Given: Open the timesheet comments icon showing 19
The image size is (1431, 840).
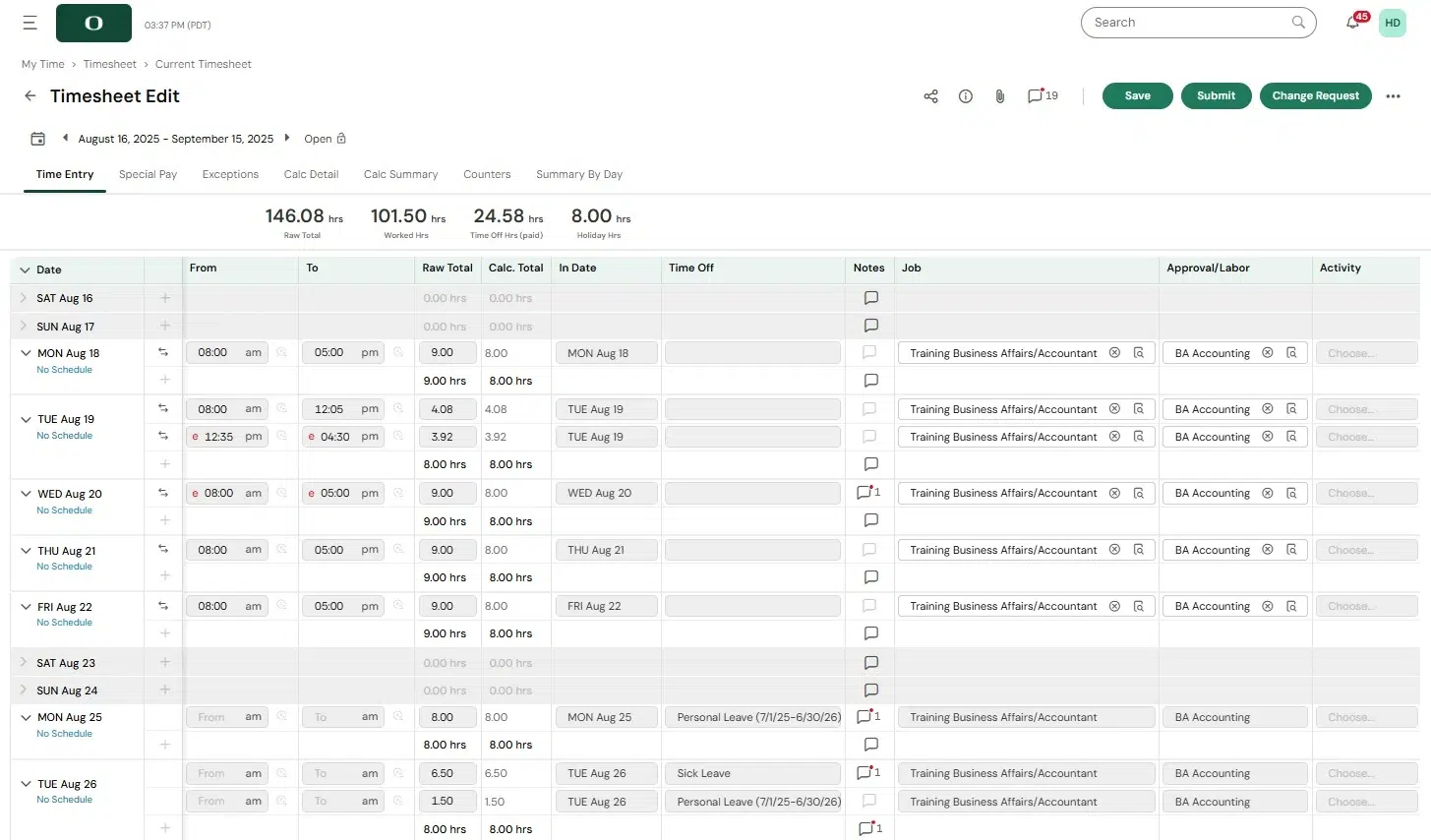Looking at the screenshot, I should tap(1042, 96).
